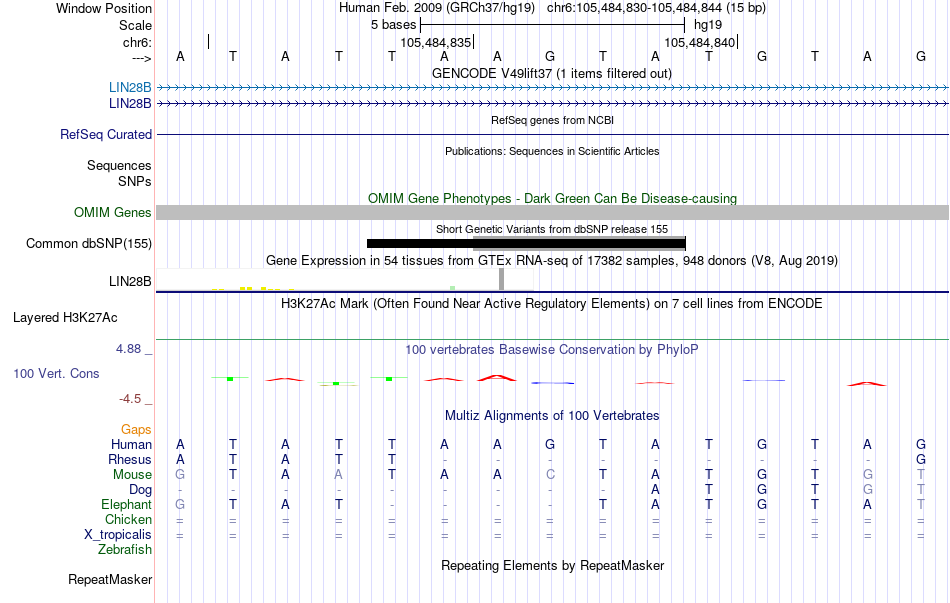Click the dark-blue LIN28B GENCODE label
Screen dimensions: 950x603
(x=130, y=104)
